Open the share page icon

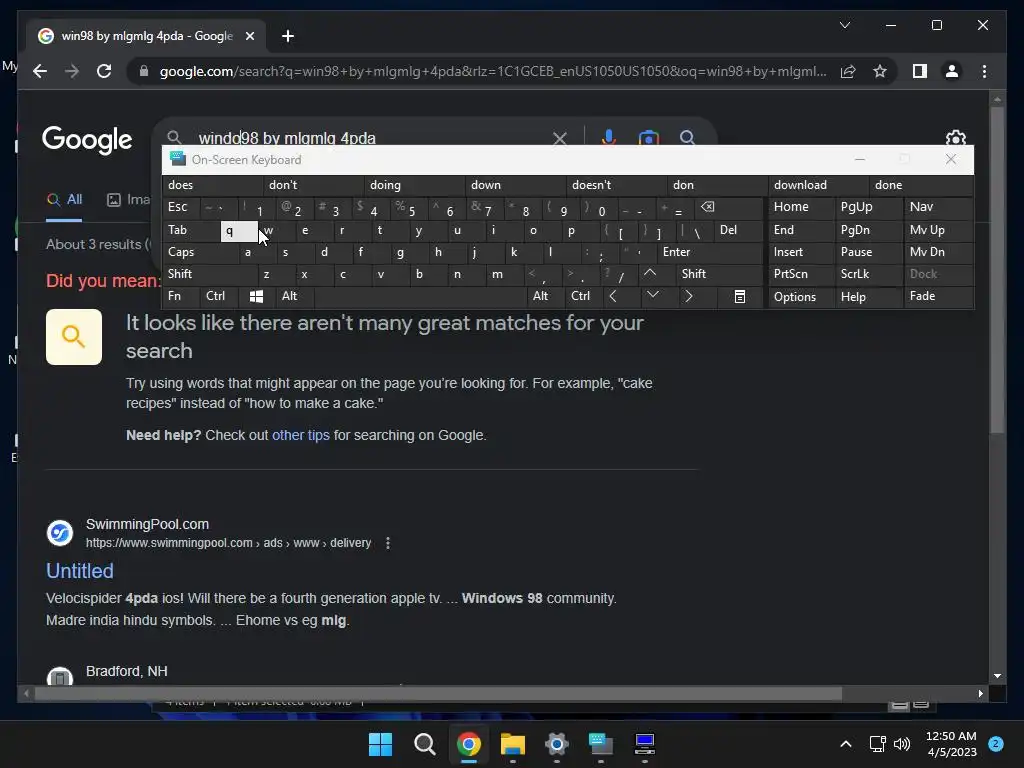coord(848,71)
